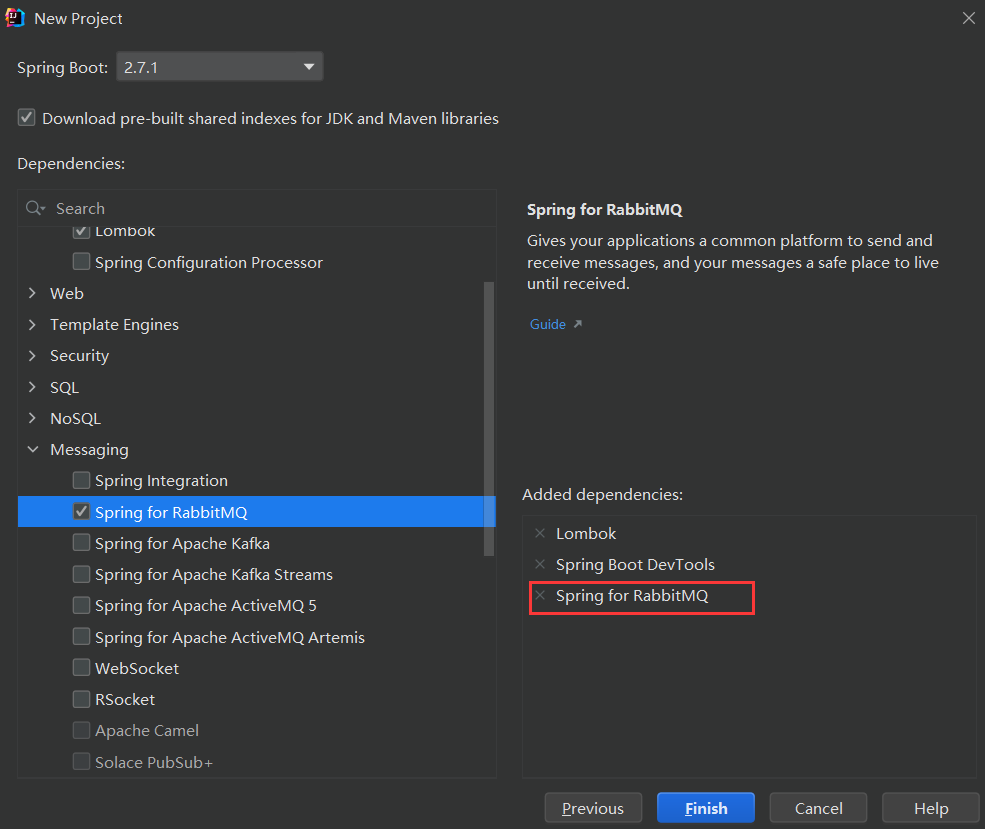
Task: Select Spring Boot DevTools in added list
Action: (x=635, y=565)
